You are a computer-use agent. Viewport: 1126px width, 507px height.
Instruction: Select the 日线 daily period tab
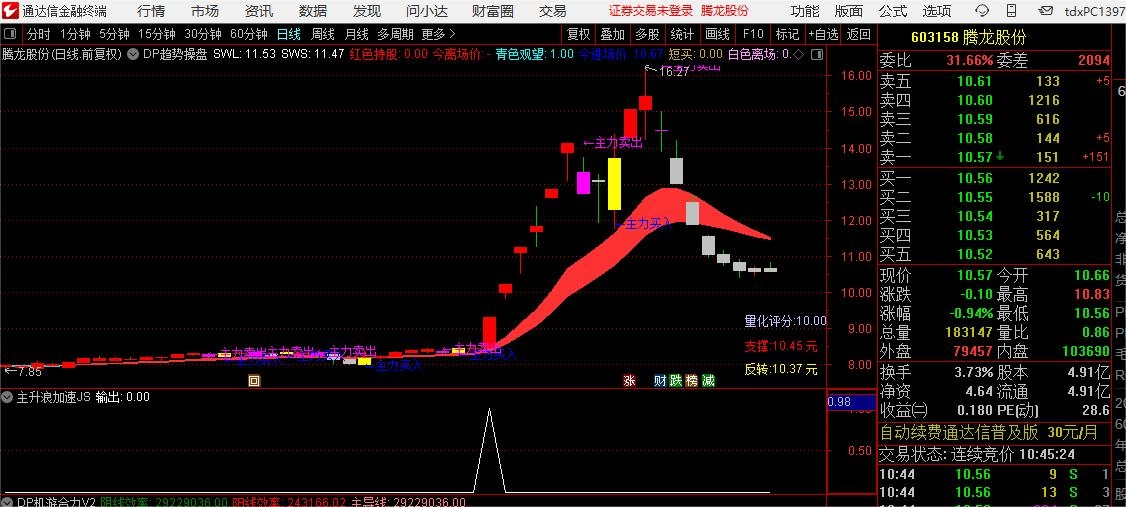click(x=289, y=34)
